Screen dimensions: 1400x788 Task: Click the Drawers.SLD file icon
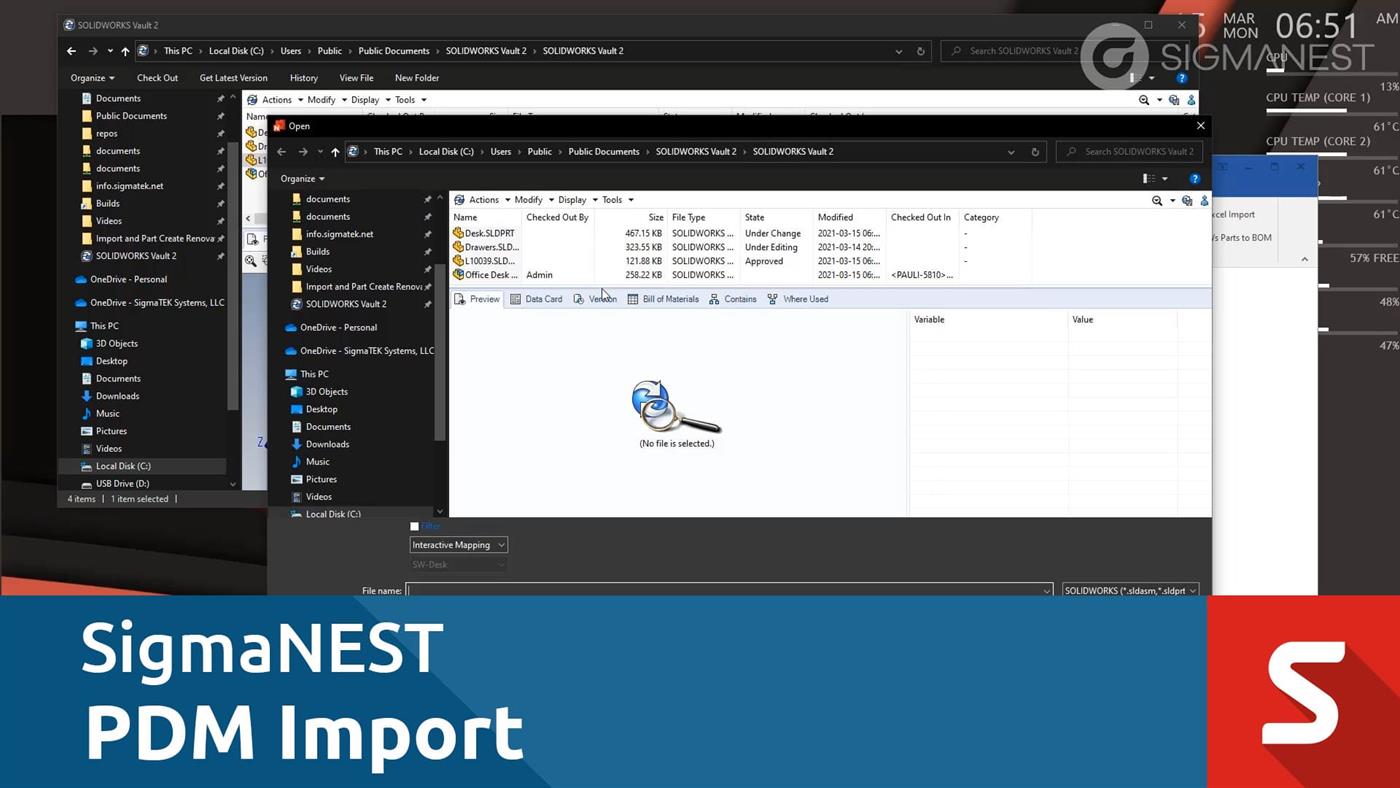[459, 247]
